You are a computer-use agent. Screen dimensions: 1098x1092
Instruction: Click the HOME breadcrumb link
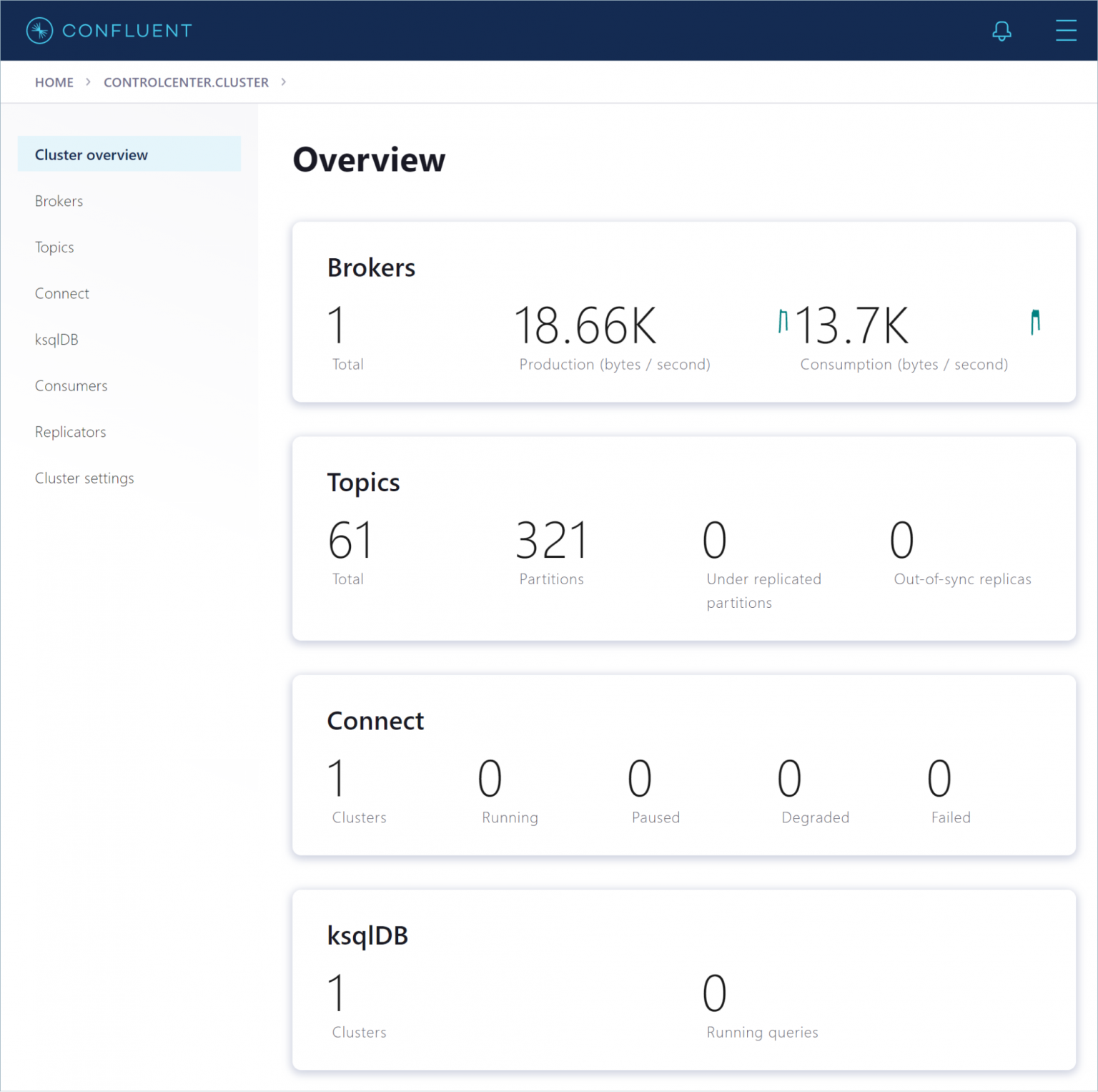pos(54,82)
